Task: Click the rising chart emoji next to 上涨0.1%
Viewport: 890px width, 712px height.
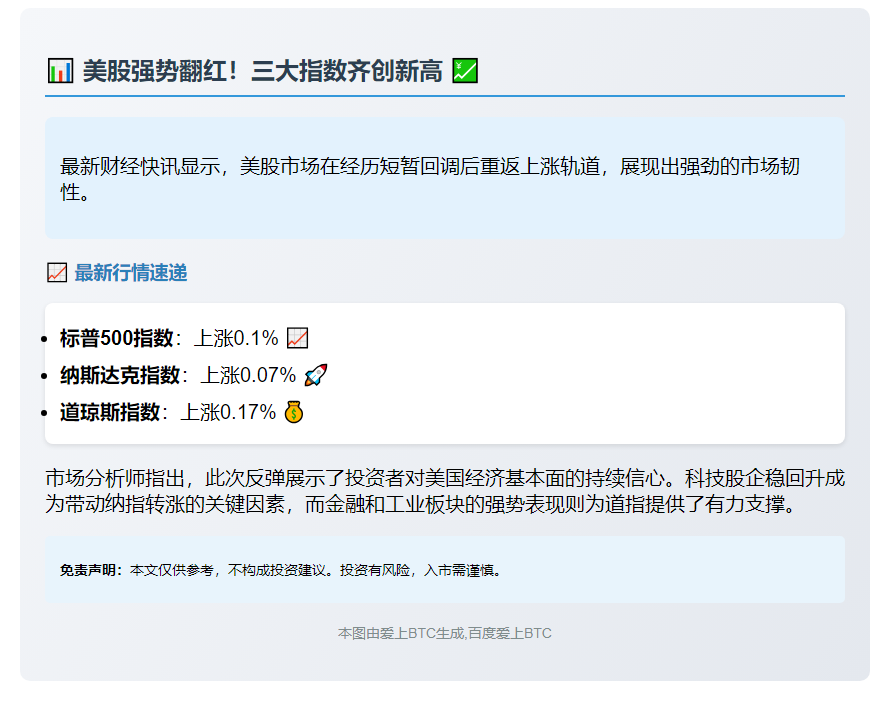Action: point(297,338)
